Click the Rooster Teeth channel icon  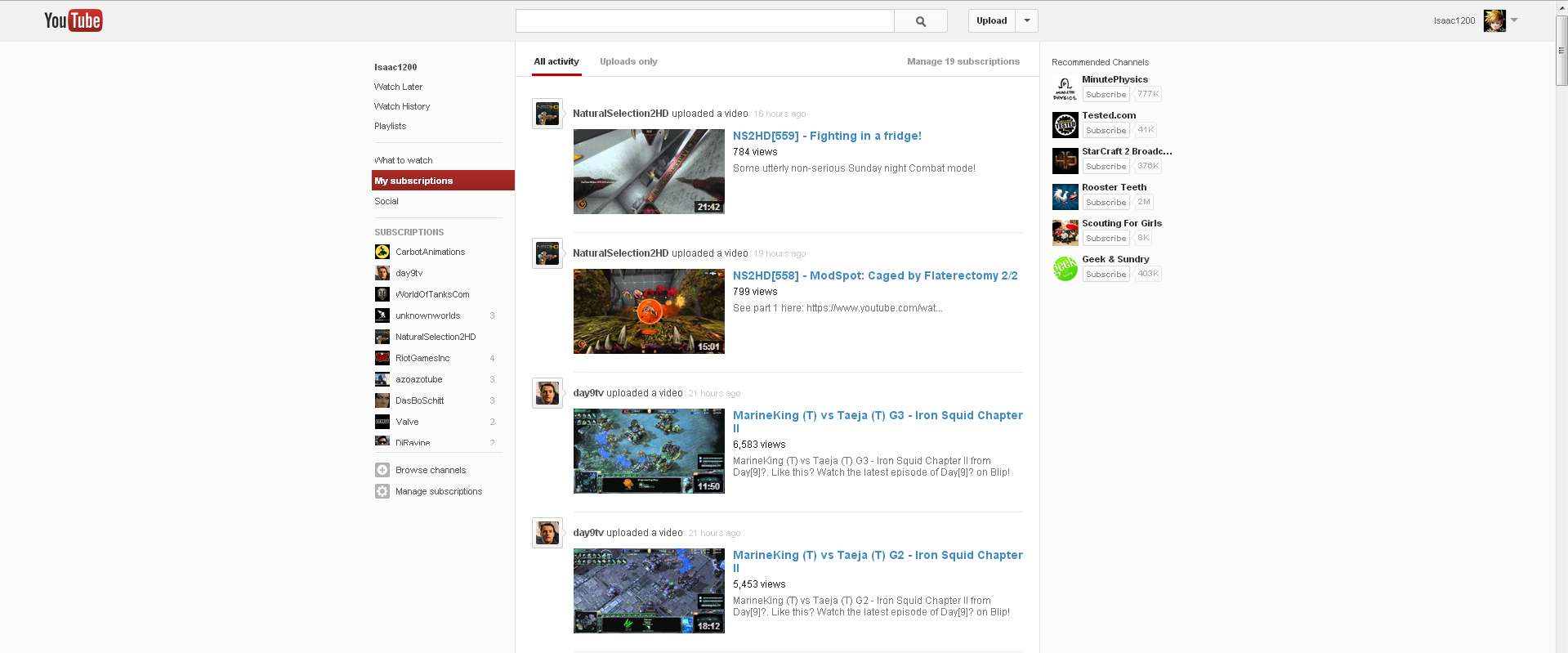(1065, 196)
